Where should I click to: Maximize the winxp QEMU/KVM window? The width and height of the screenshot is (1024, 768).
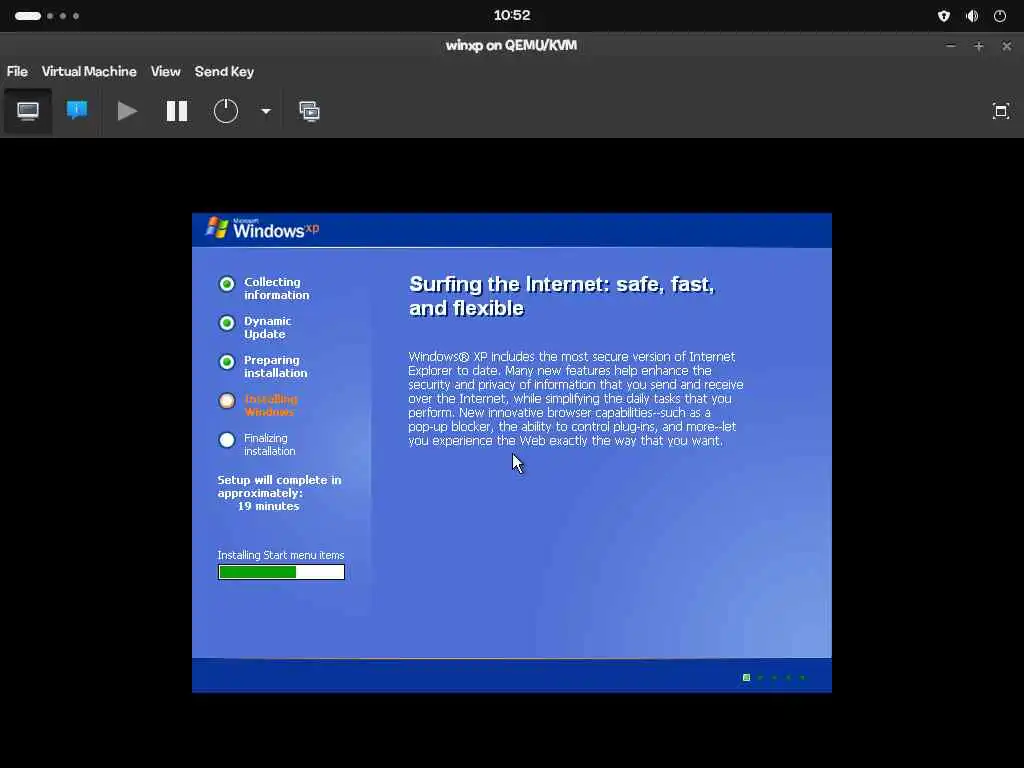(x=978, y=46)
